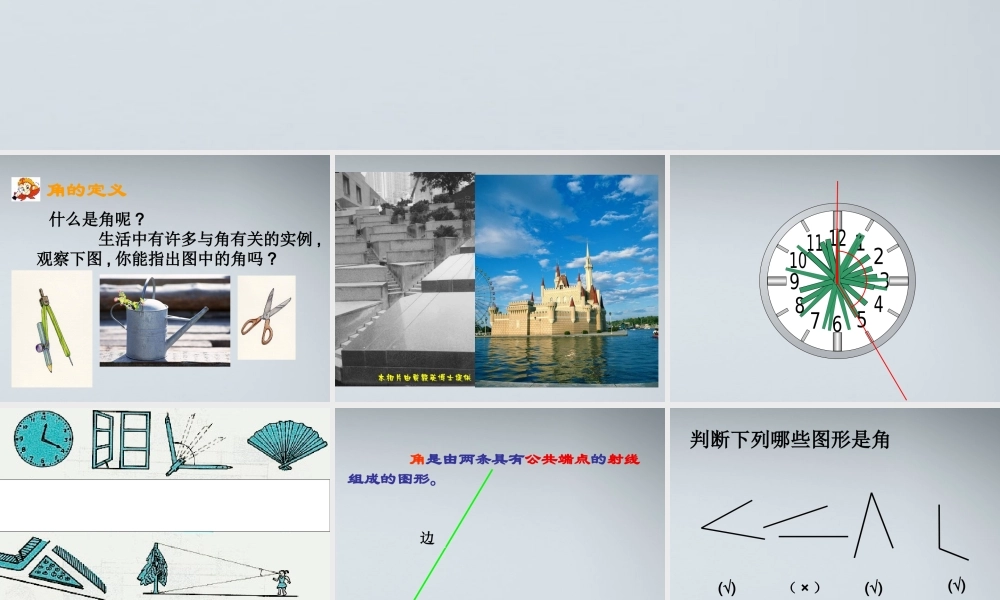Open the slide with fan and window drawings
This screenshot has height=600, width=1000.
[x=165, y=504]
